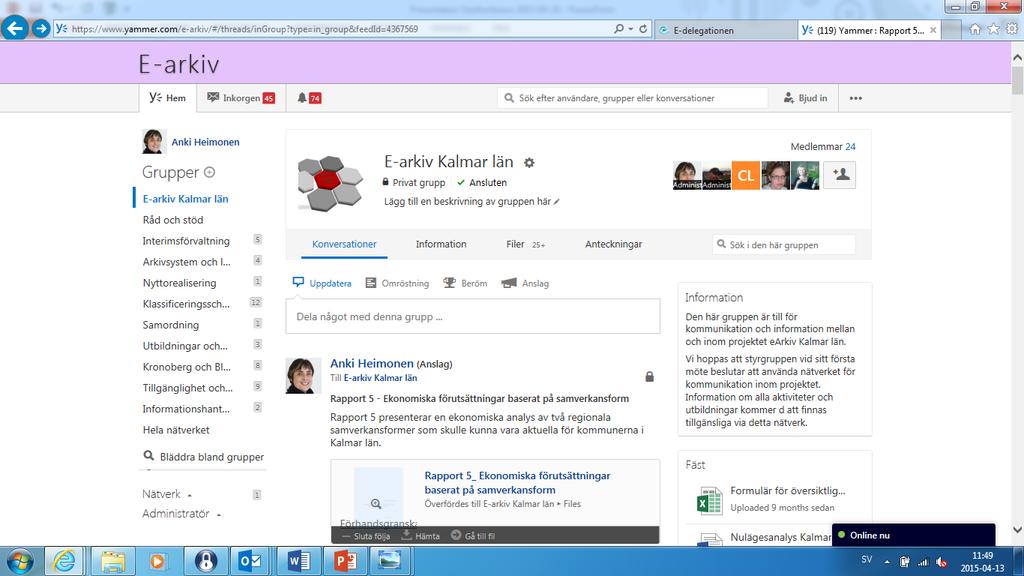Image resolution: width=1024 pixels, height=576 pixels.
Task: Open Windows Start button
Action: pyautogui.click(x=20, y=562)
